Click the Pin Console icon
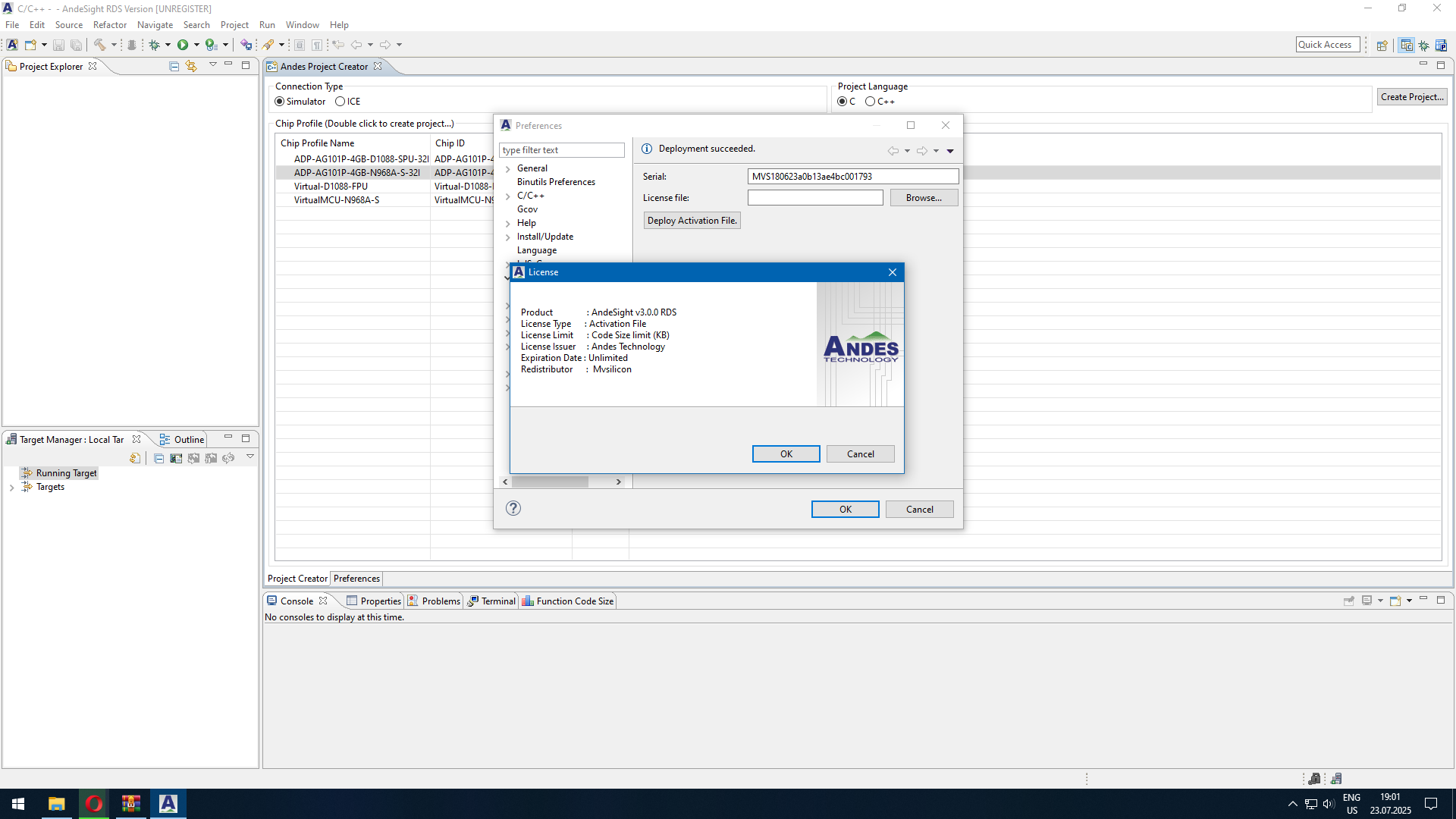Viewport: 1456px width, 819px height. click(x=1349, y=601)
